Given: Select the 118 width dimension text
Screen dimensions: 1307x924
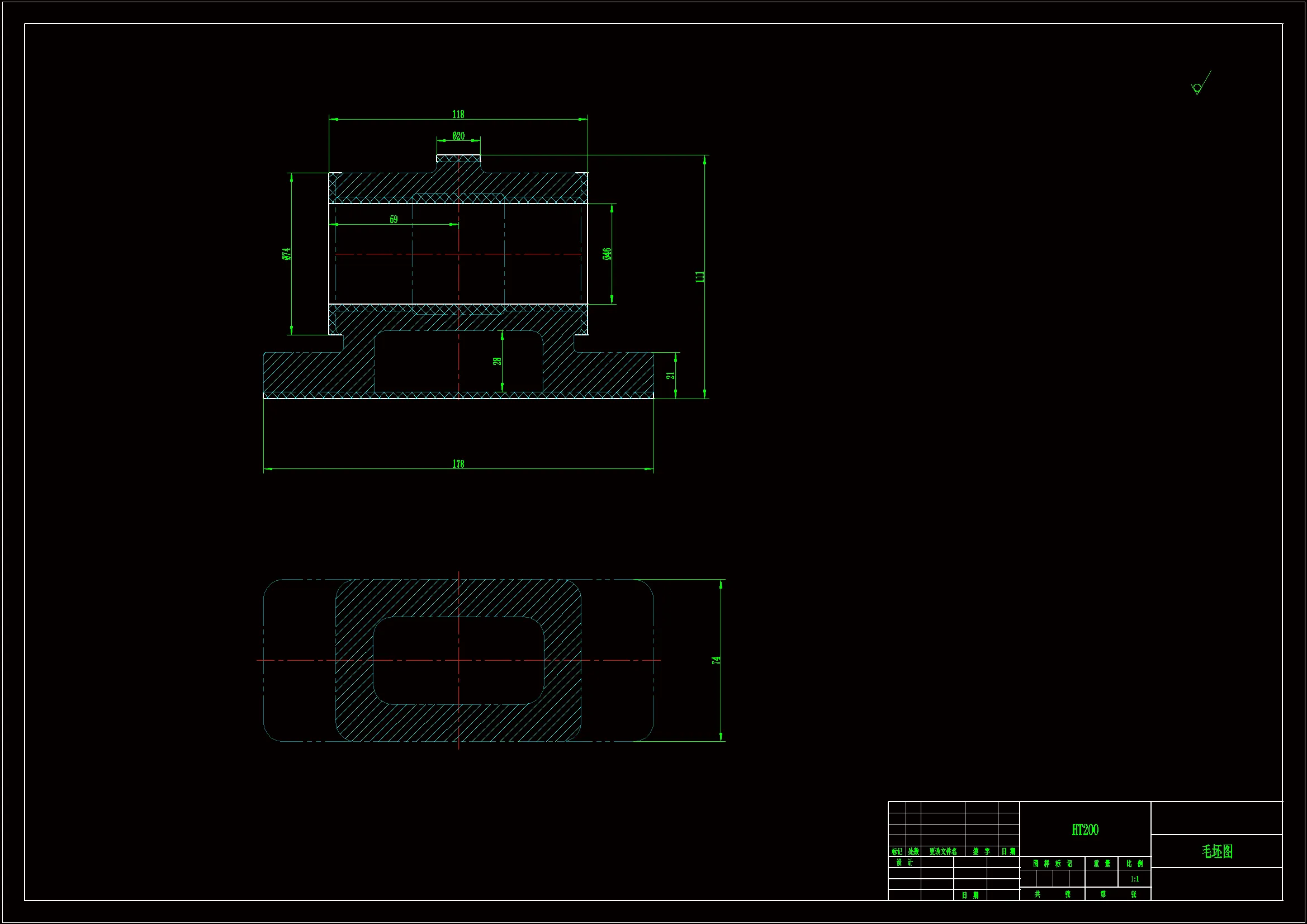Looking at the screenshot, I should (x=458, y=115).
